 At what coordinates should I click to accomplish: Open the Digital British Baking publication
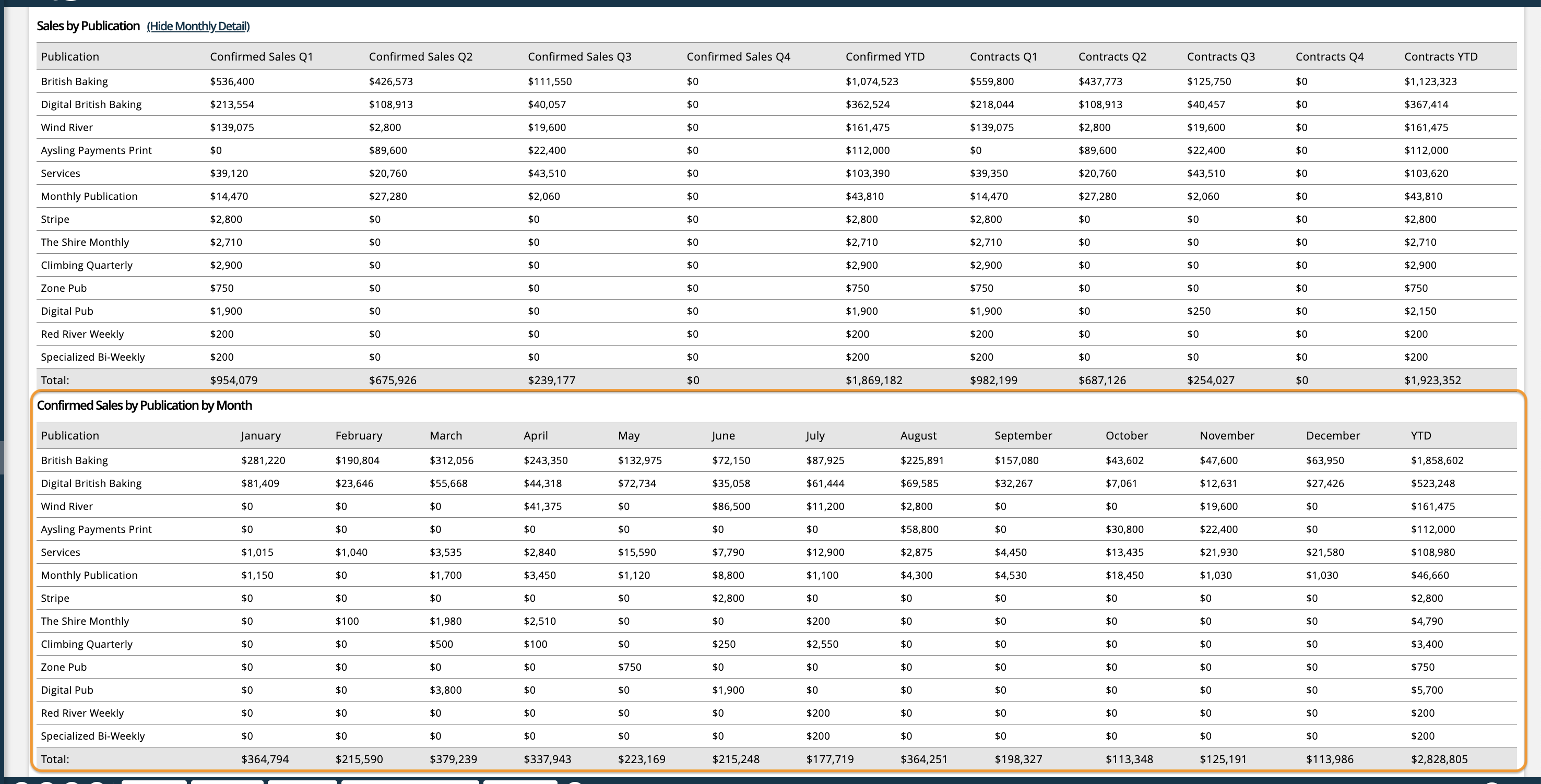pyautogui.click(x=91, y=104)
